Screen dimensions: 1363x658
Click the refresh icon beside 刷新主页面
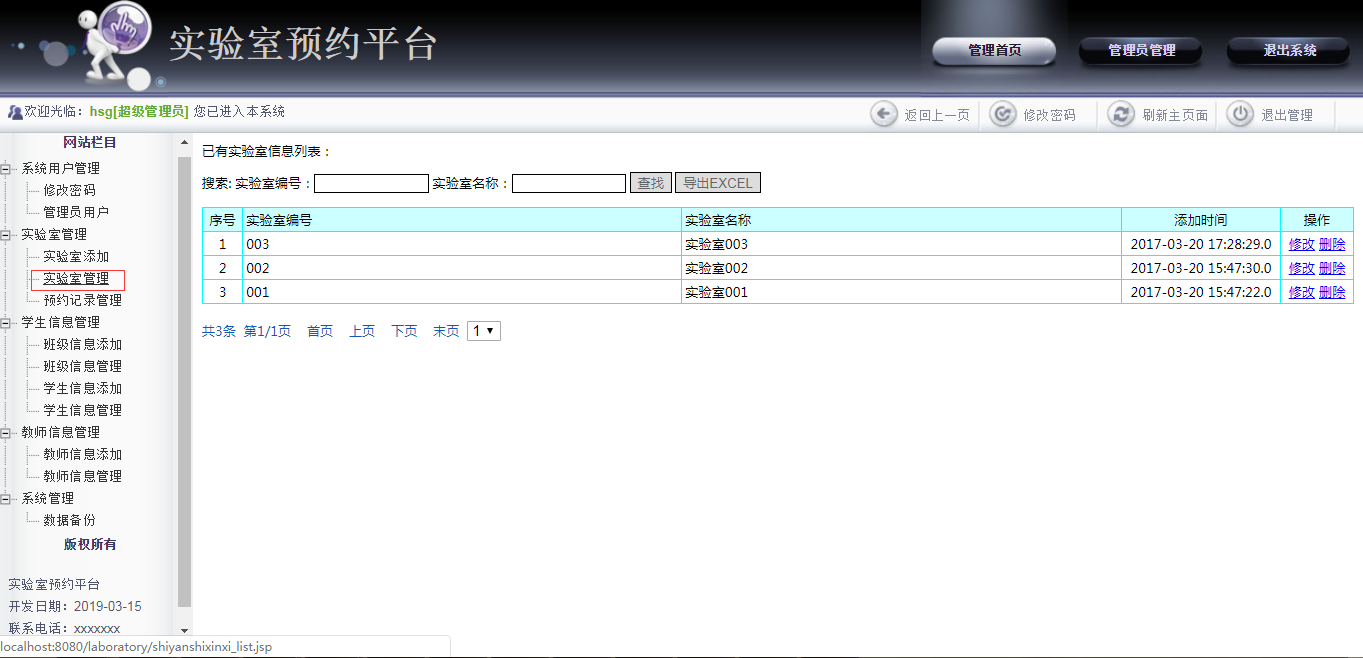1122,114
